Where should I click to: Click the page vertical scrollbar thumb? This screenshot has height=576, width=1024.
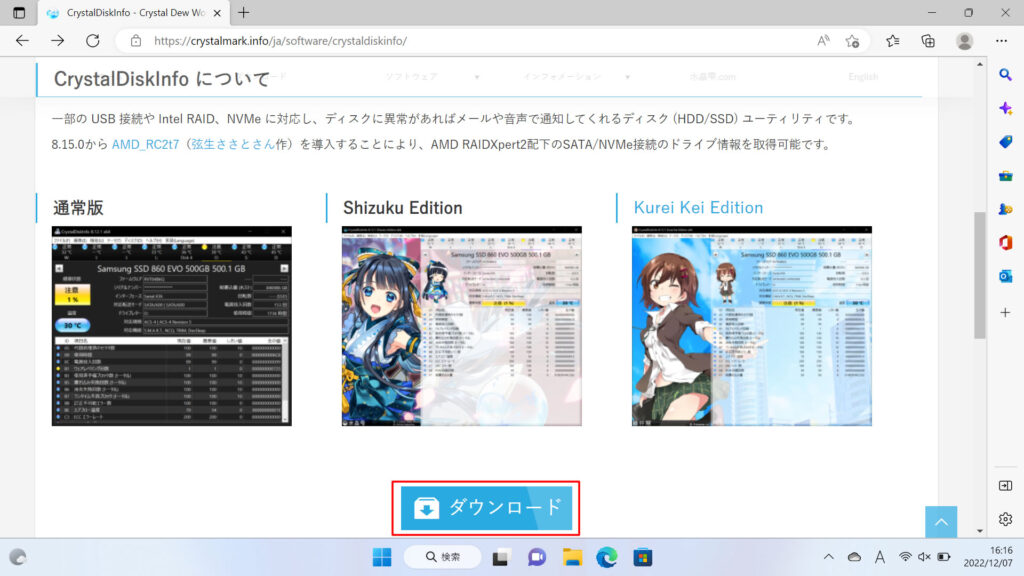tap(980, 275)
